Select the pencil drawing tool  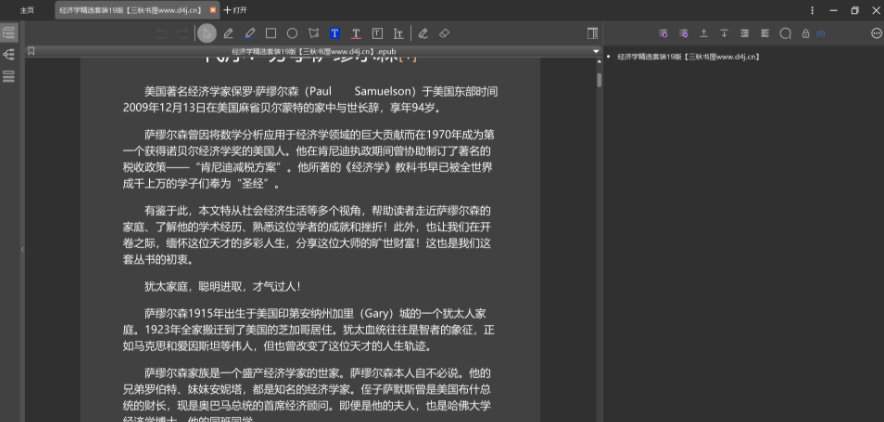pyautogui.click(x=228, y=34)
